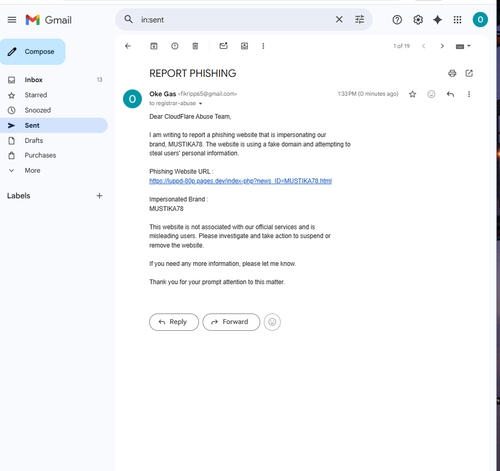Archive this email
This screenshot has width=500, height=471.
pos(154,46)
